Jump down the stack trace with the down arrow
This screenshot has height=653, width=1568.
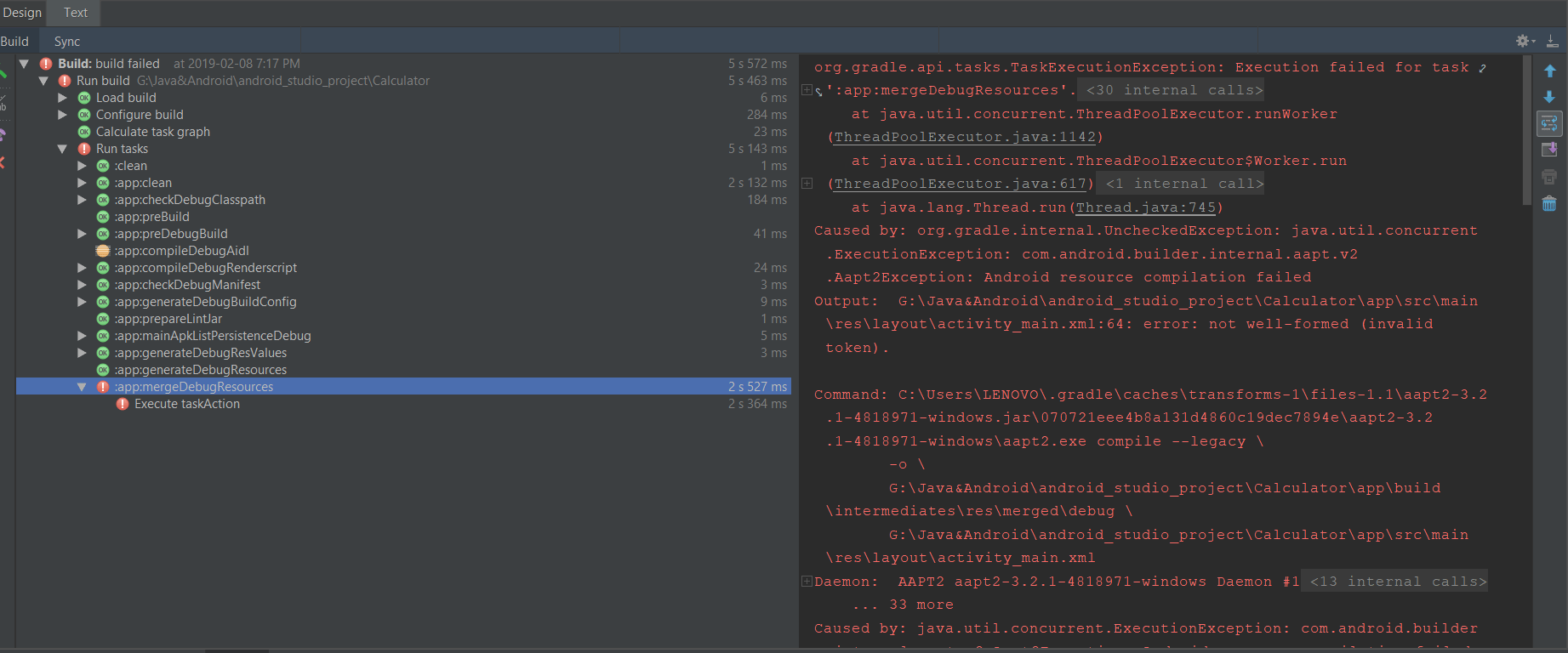click(x=1549, y=97)
